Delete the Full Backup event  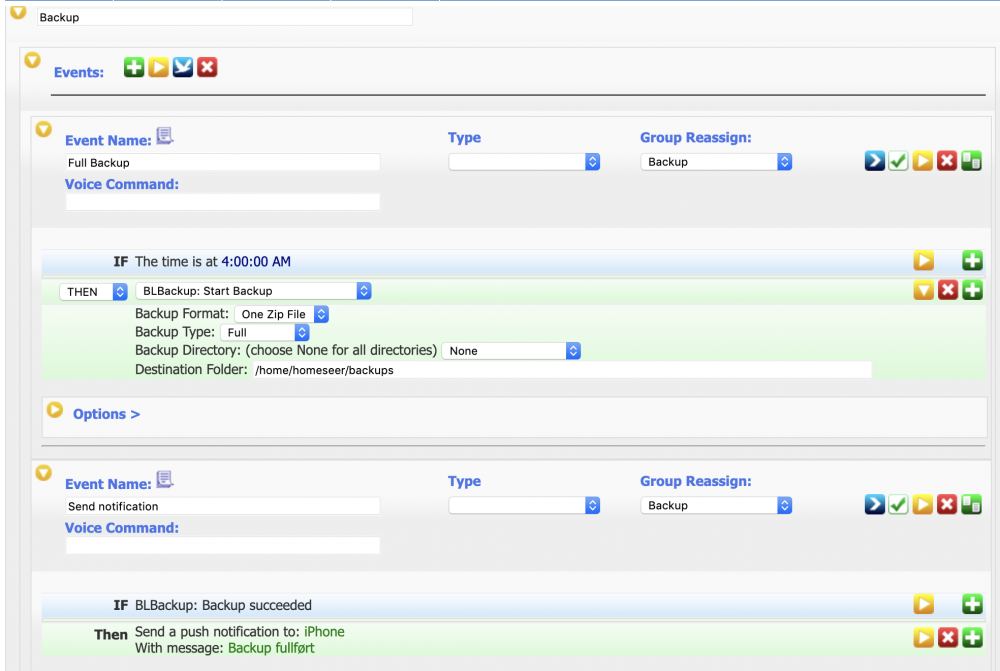(x=947, y=161)
